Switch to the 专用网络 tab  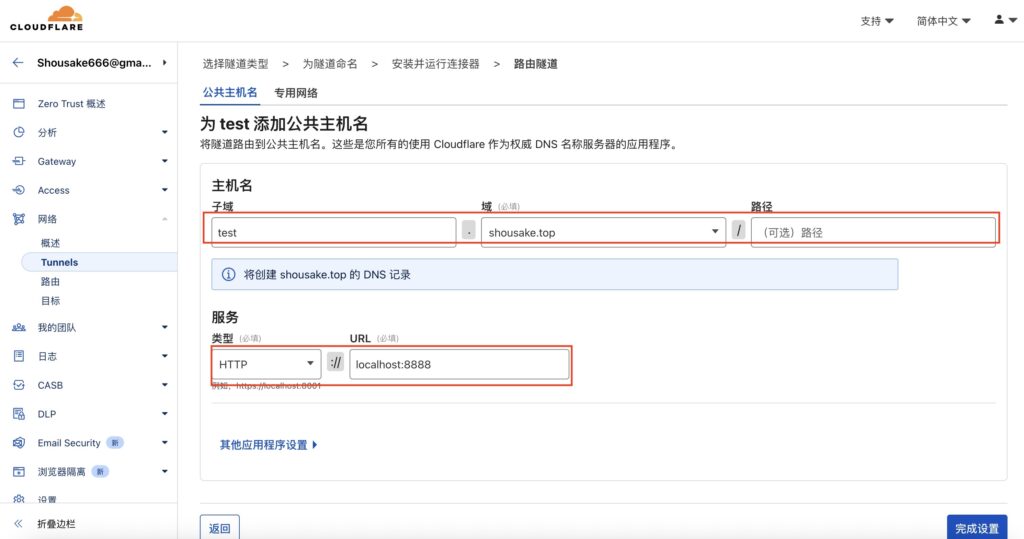coord(296,93)
